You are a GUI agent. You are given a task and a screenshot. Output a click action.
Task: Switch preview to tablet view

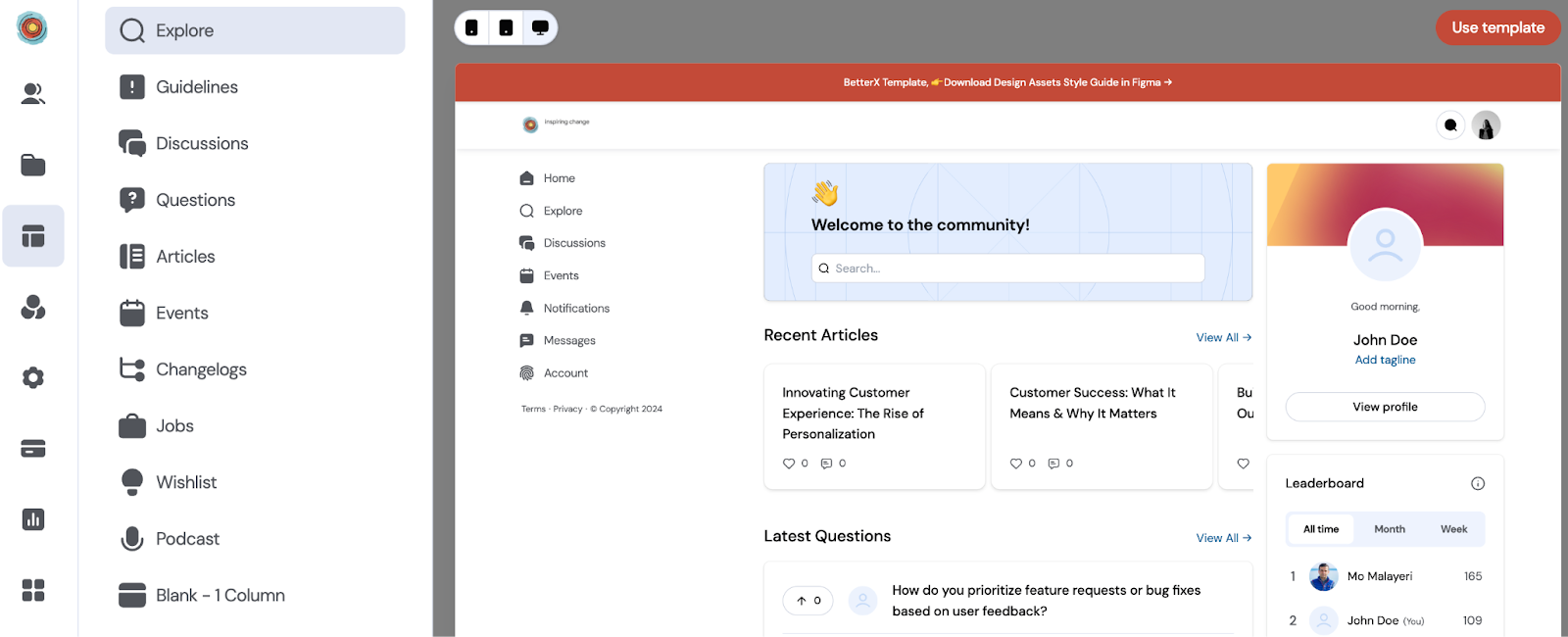point(506,27)
